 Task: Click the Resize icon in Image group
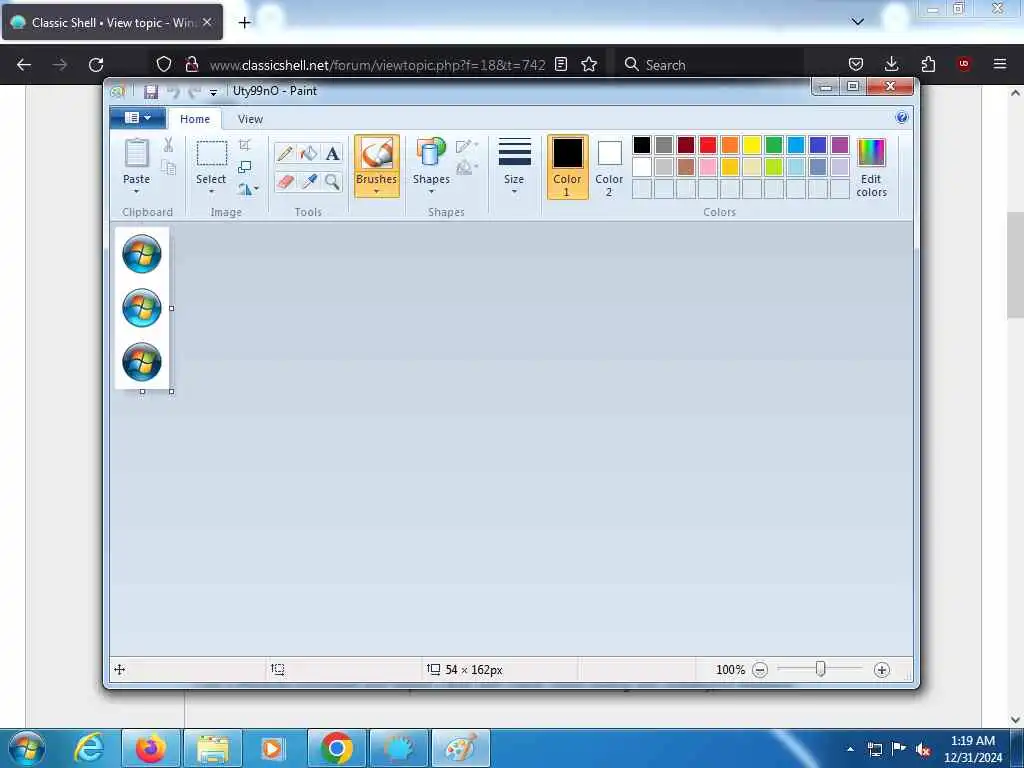245,167
